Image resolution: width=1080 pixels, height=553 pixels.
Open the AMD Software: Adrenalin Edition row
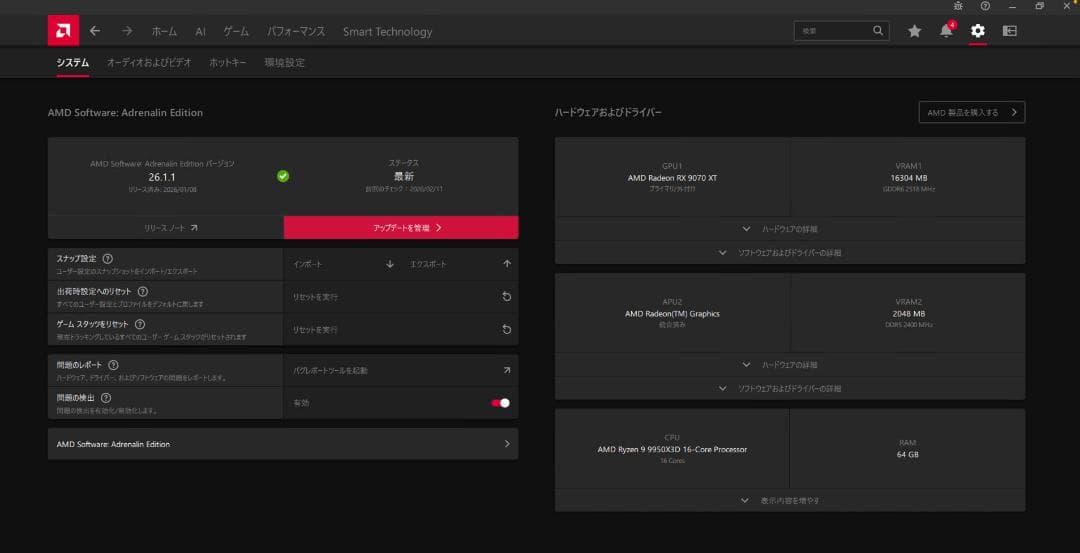click(283, 444)
